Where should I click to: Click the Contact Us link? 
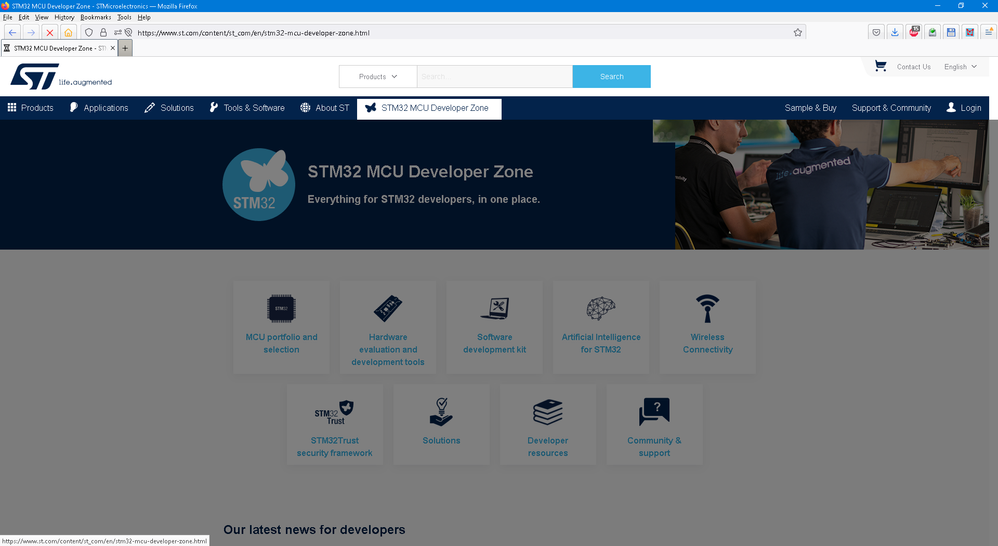pyautogui.click(x=913, y=67)
